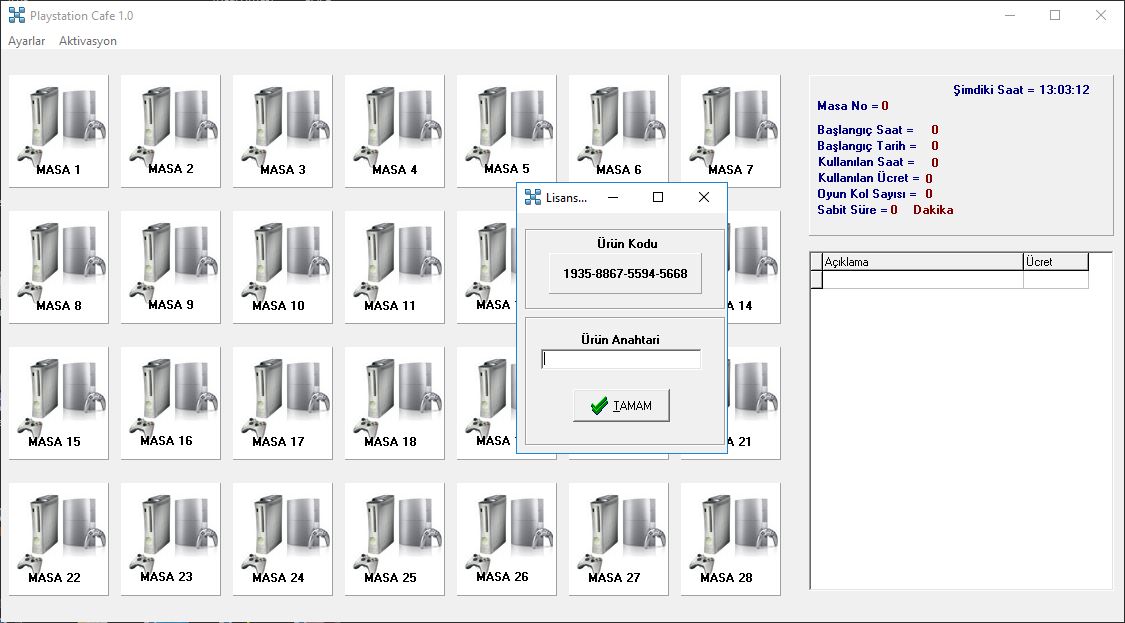Select the MASA 10 console table

(283, 267)
